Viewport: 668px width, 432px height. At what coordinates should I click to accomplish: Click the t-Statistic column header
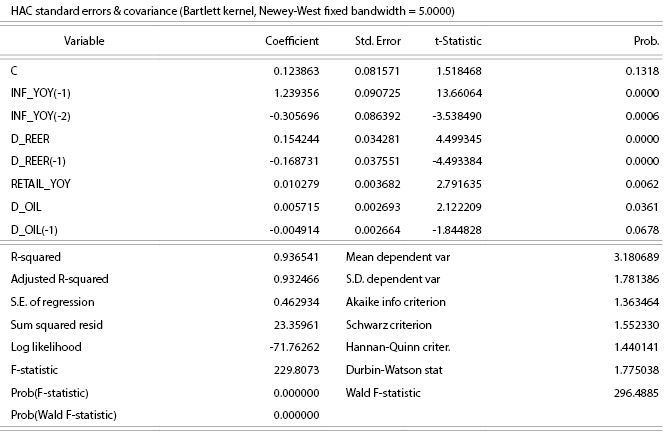coord(457,41)
